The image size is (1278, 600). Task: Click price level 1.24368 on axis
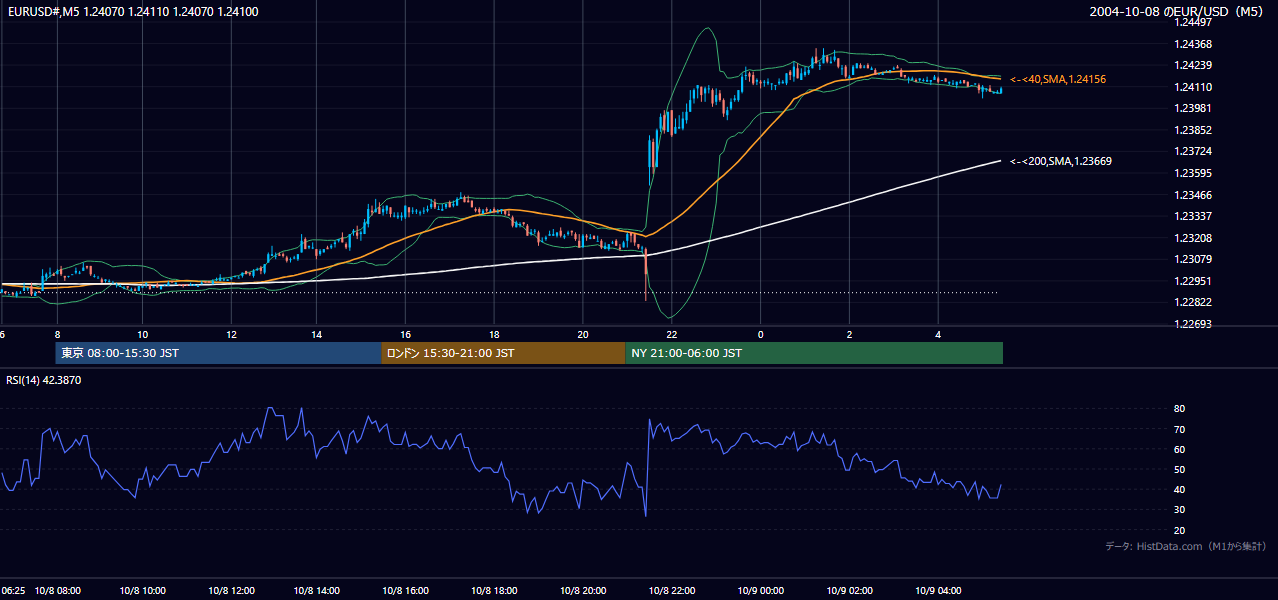tap(1191, 44)
